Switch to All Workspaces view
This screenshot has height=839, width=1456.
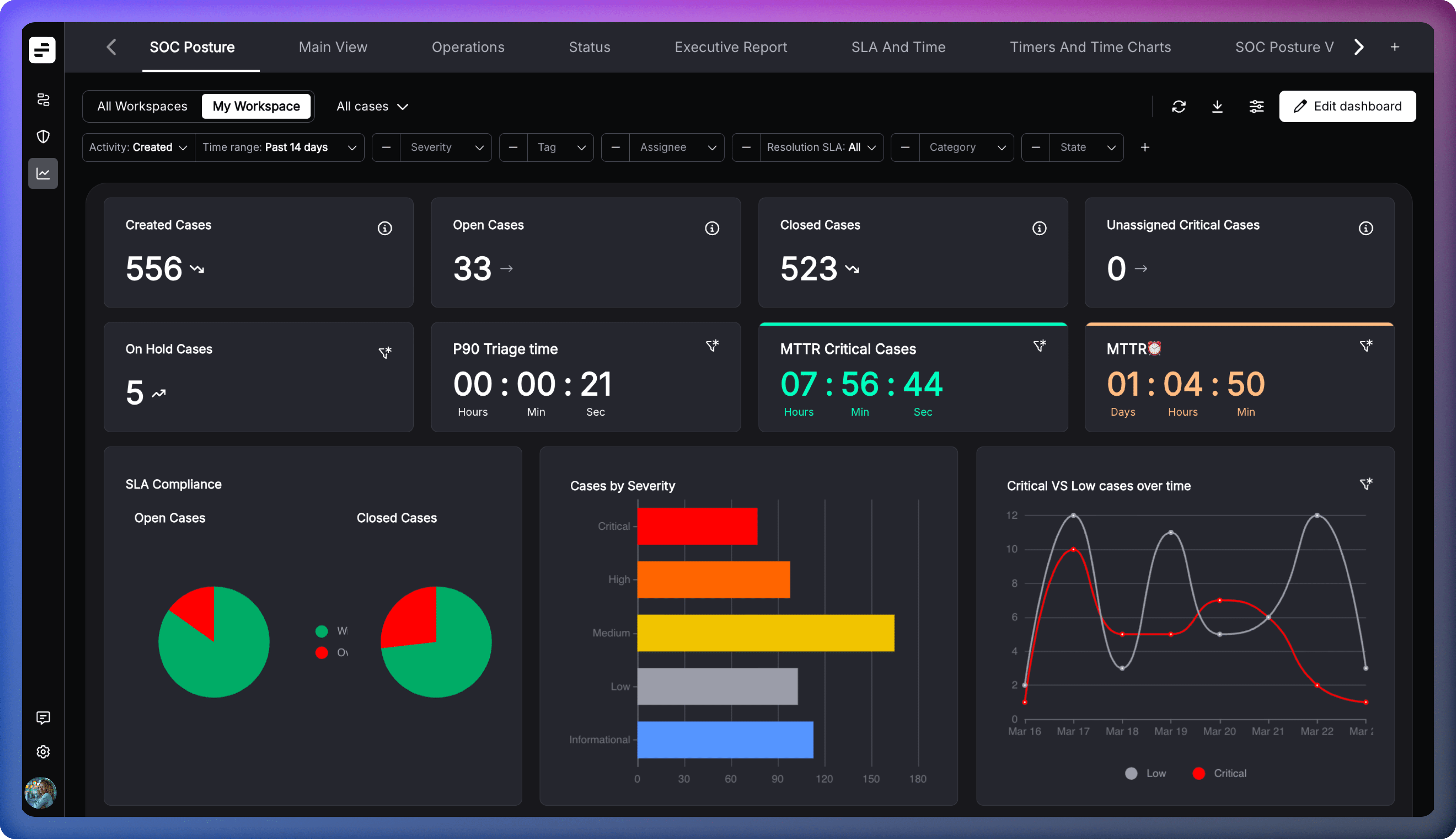[142, 107]
